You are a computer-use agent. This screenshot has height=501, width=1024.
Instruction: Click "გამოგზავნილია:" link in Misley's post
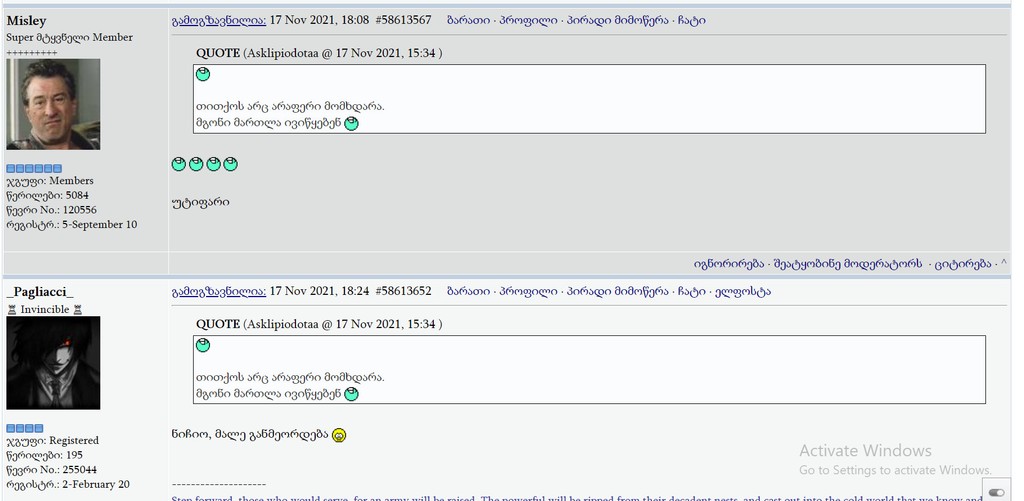[x=219, y=20]
